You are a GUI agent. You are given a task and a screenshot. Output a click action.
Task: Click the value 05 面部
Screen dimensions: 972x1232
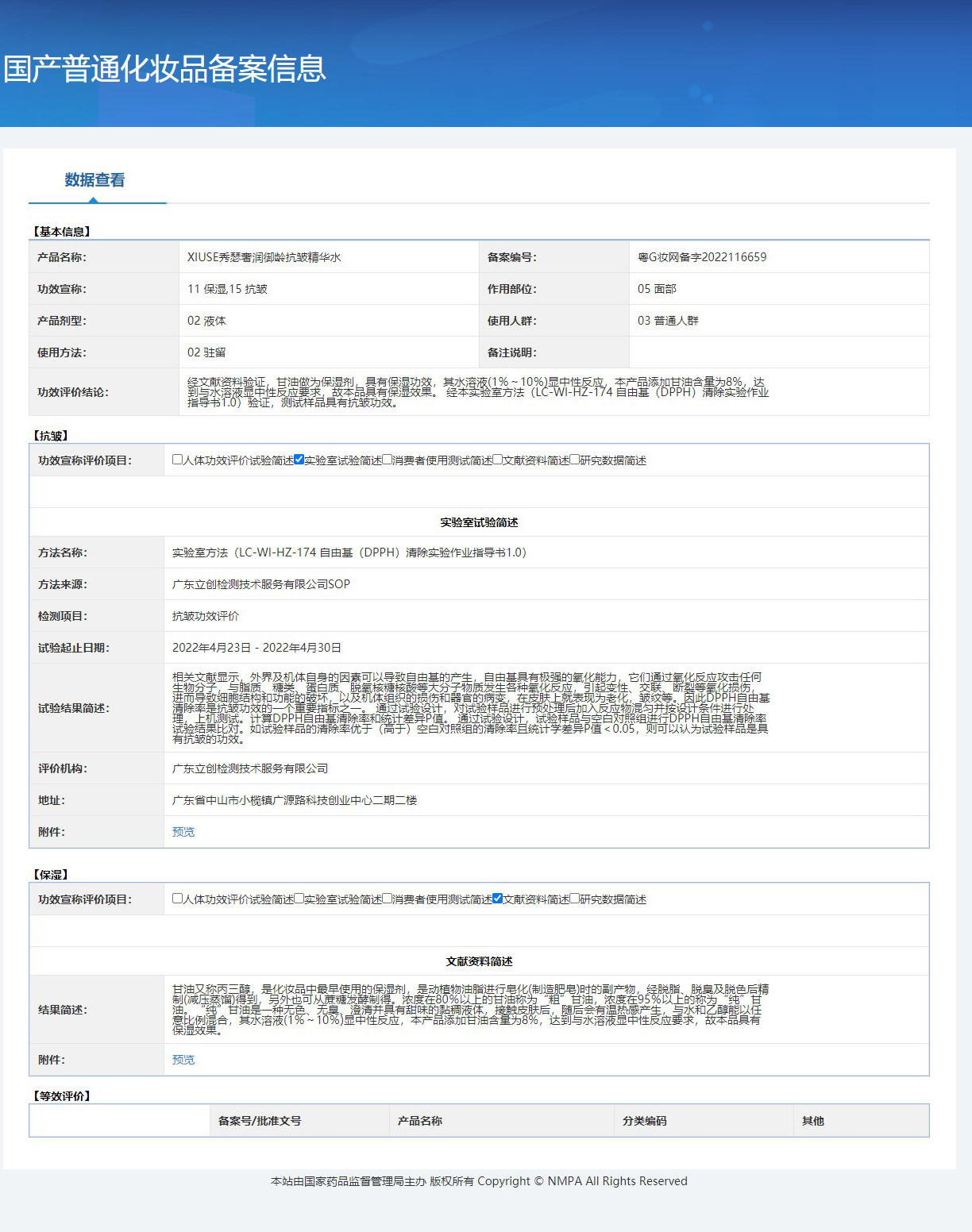(657, 289)
